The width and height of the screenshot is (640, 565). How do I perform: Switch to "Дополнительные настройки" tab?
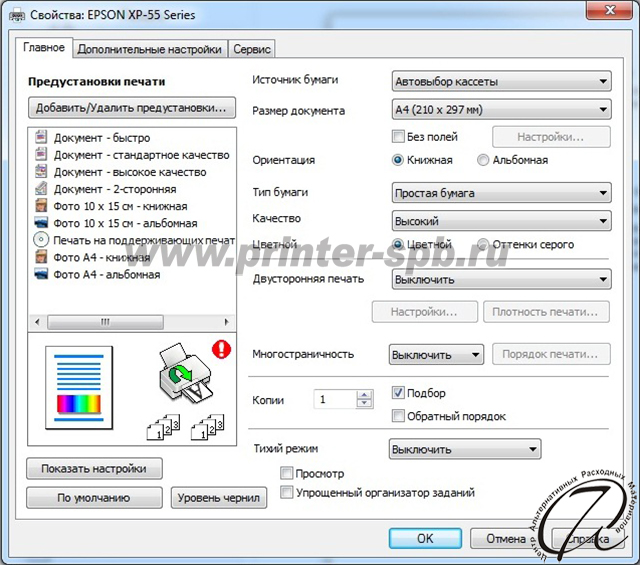tap(150, 49)
